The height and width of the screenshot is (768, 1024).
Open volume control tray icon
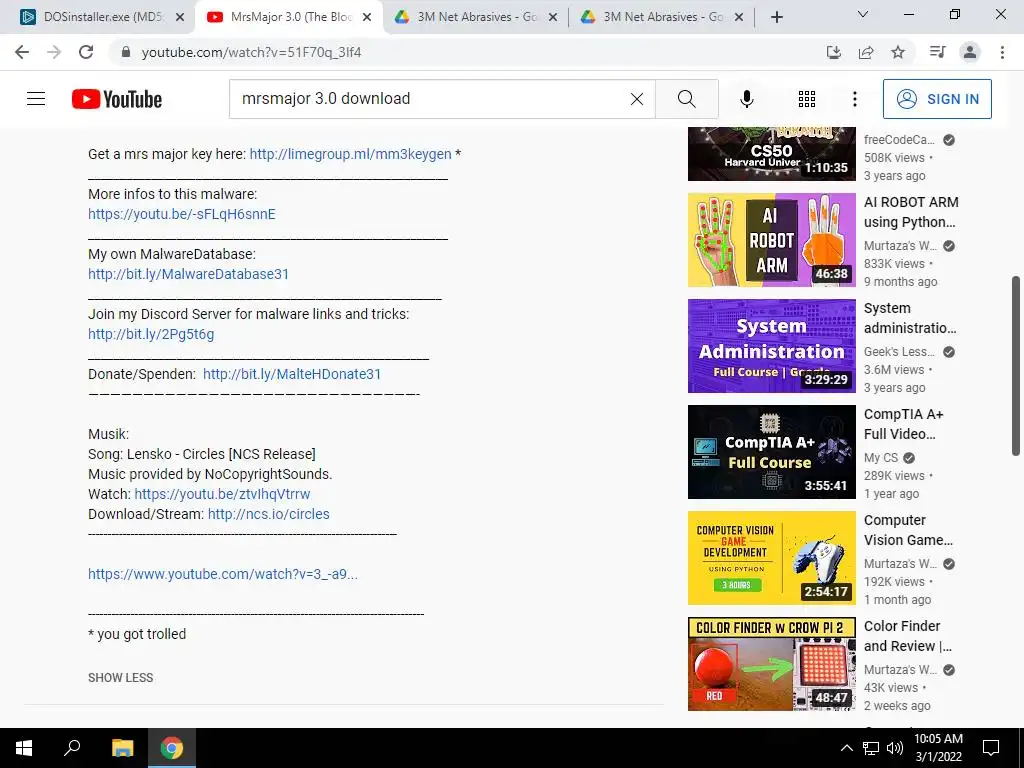(x=895, y=748)
